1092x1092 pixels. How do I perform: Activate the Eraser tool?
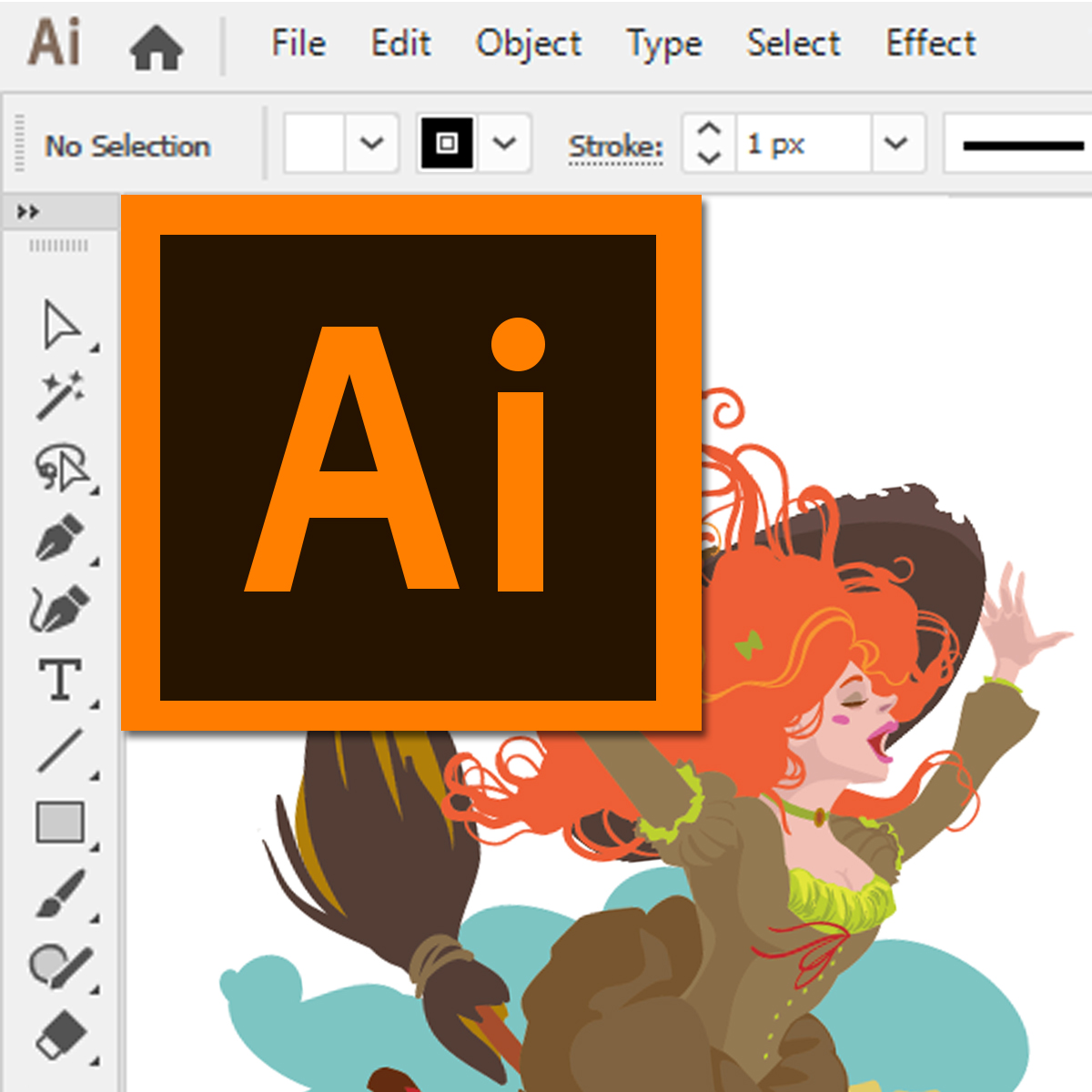point(62,1033)
